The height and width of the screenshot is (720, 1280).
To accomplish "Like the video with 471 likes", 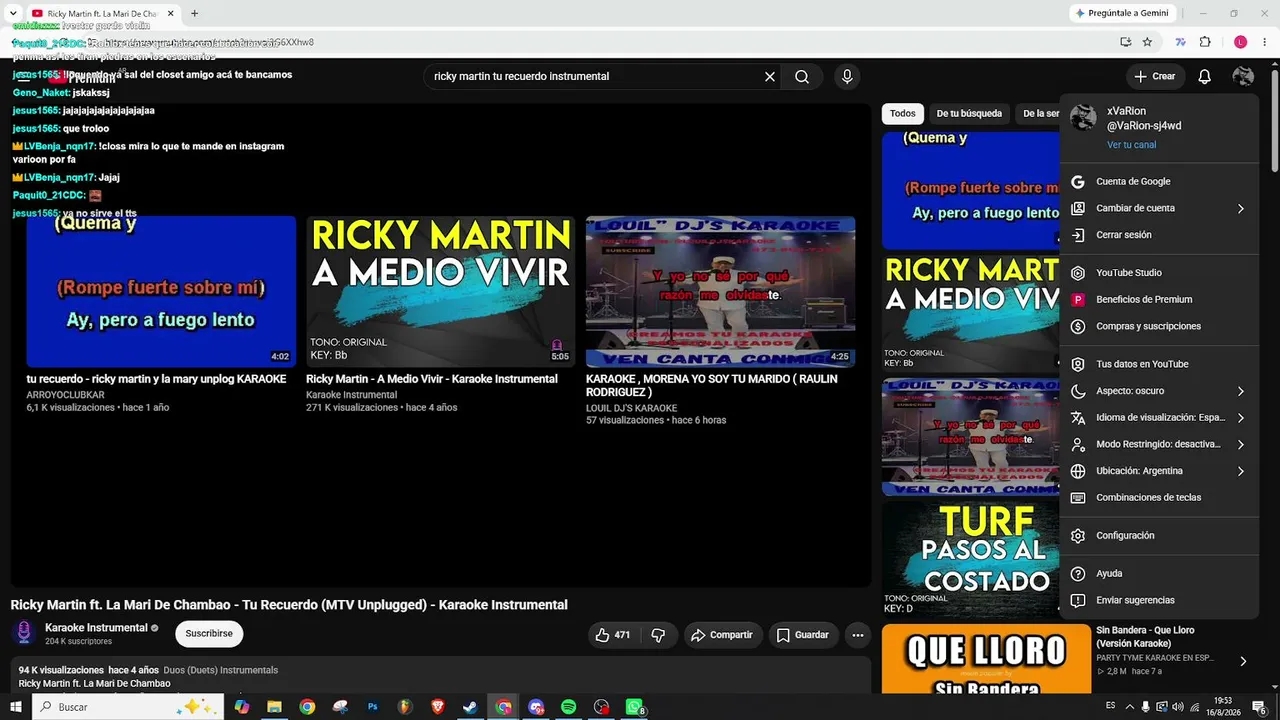I will pos(615,635).
